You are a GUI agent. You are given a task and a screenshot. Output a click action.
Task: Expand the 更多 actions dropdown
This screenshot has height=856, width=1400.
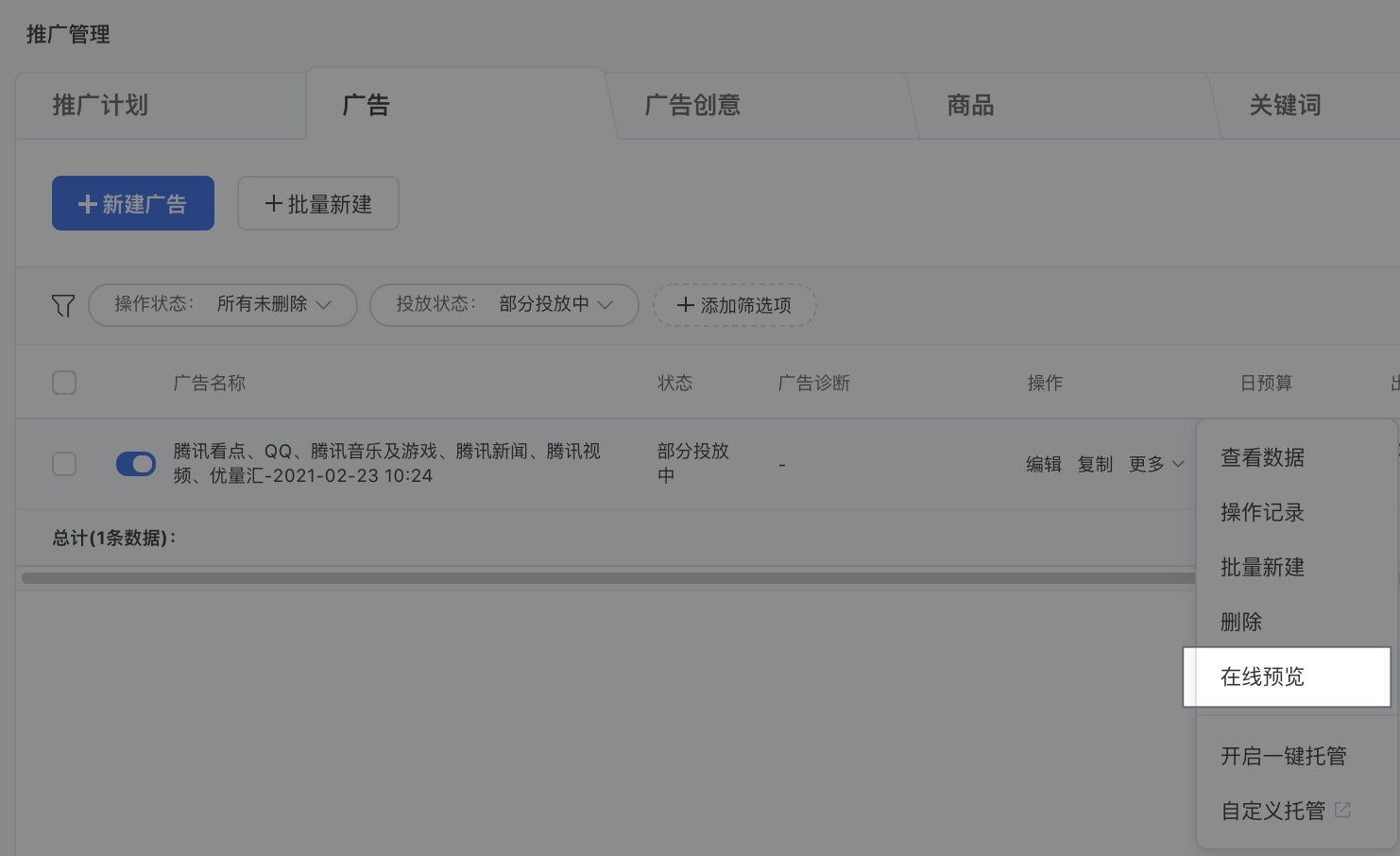pos(1156,464)
